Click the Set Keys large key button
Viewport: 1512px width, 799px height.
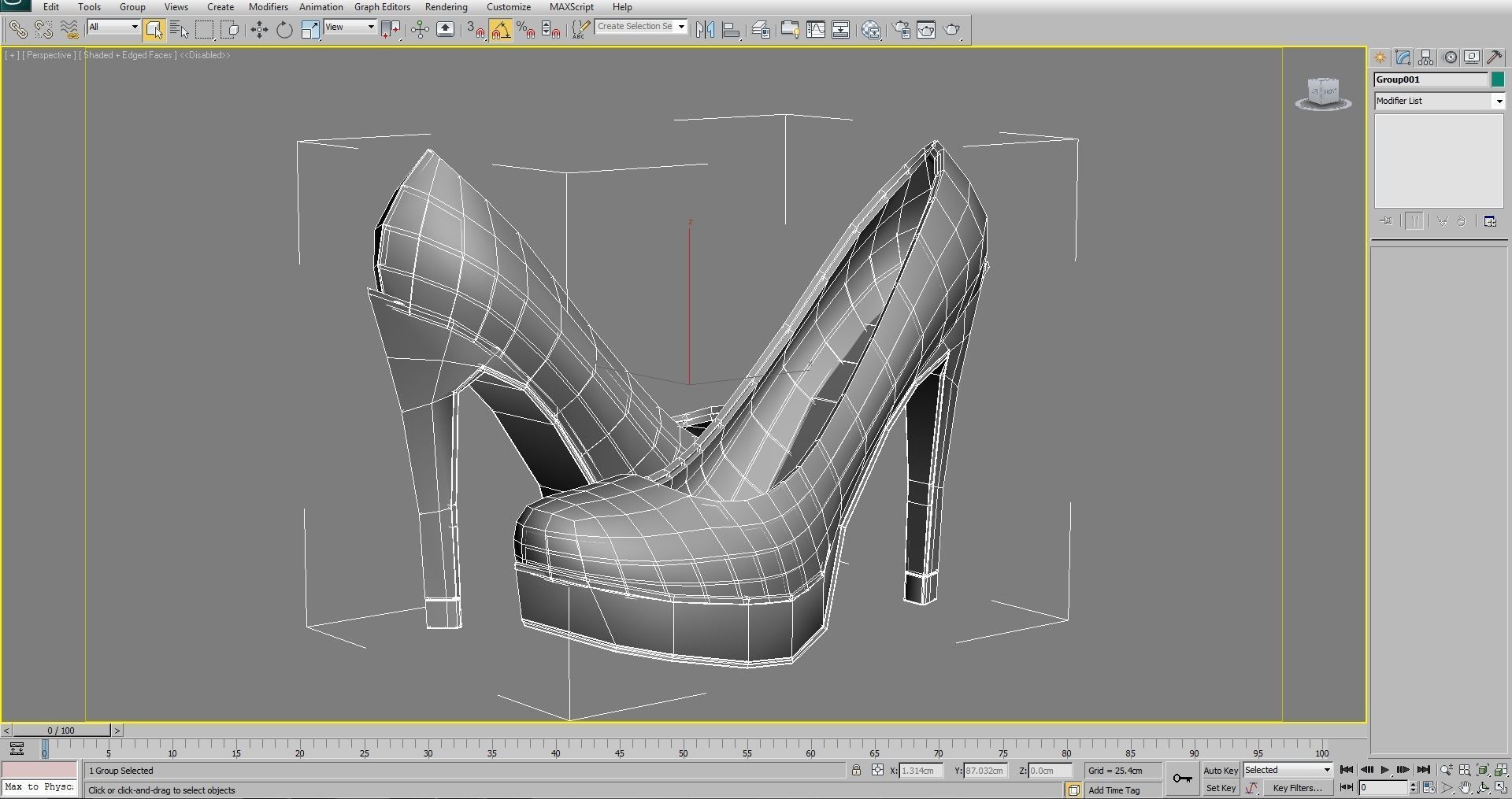click(x=1182, y=779)
